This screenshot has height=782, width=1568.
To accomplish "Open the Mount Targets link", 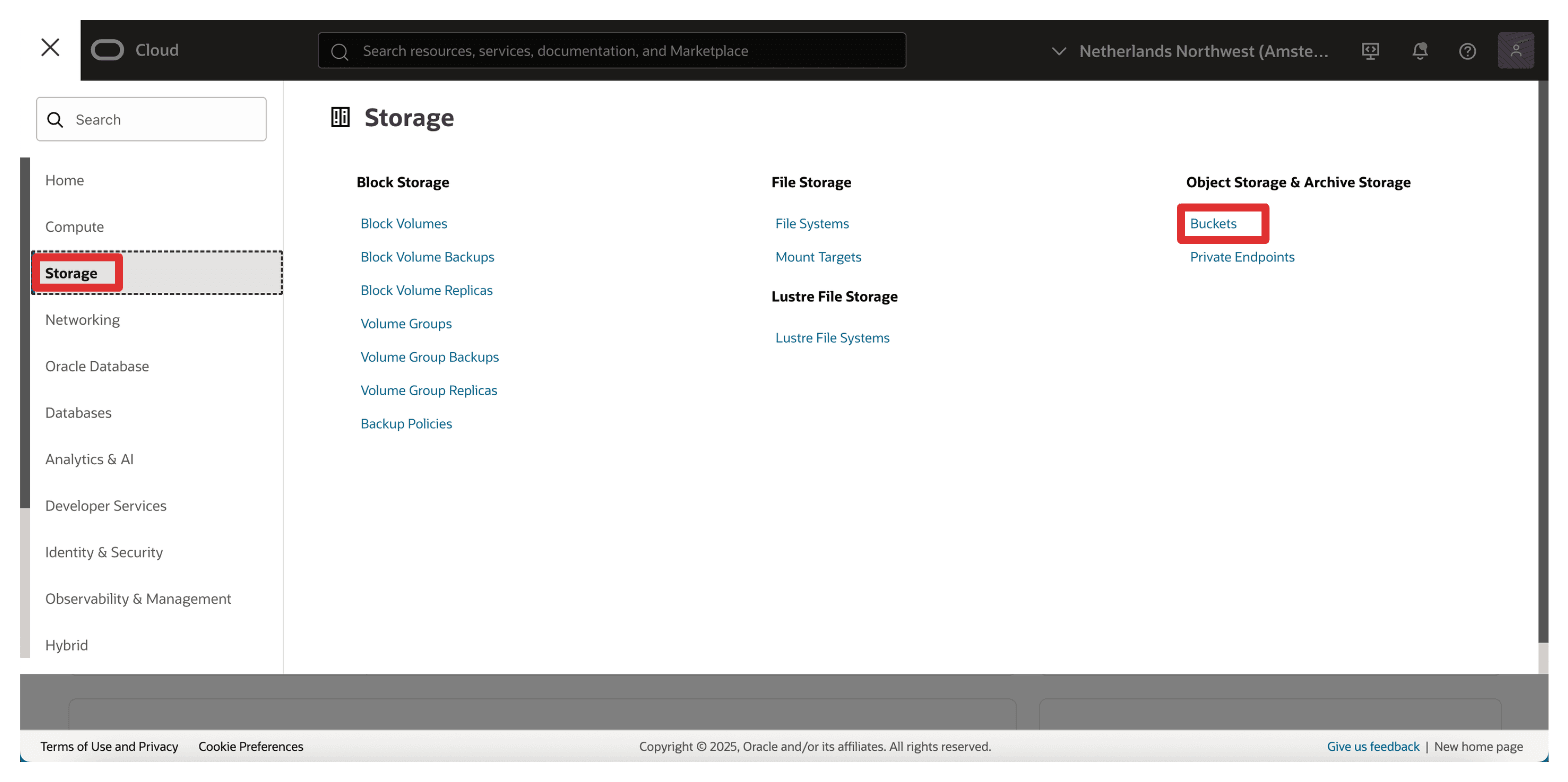I will 819,257.
